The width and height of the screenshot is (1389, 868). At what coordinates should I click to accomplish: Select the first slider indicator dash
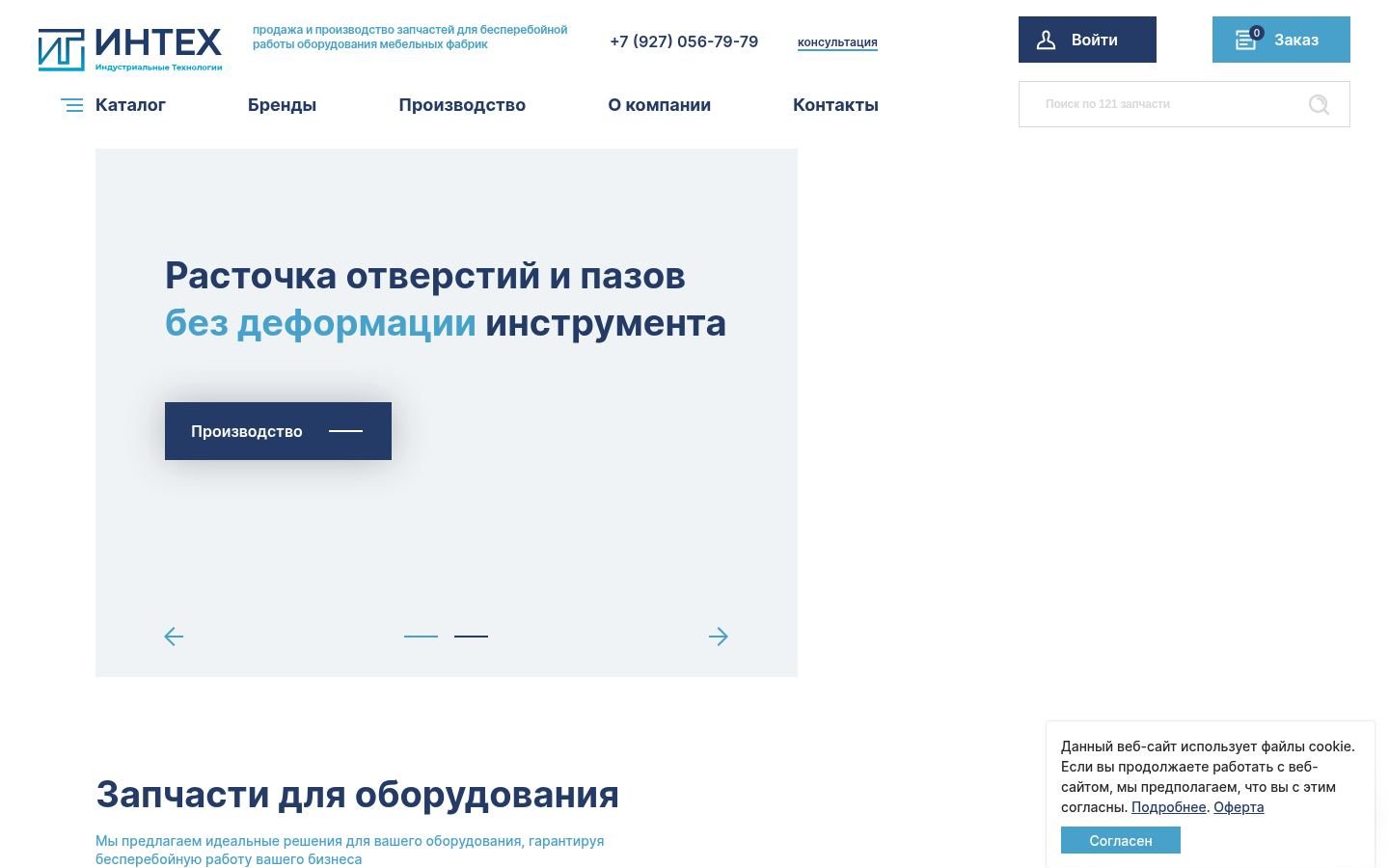[x=421, y=637]
